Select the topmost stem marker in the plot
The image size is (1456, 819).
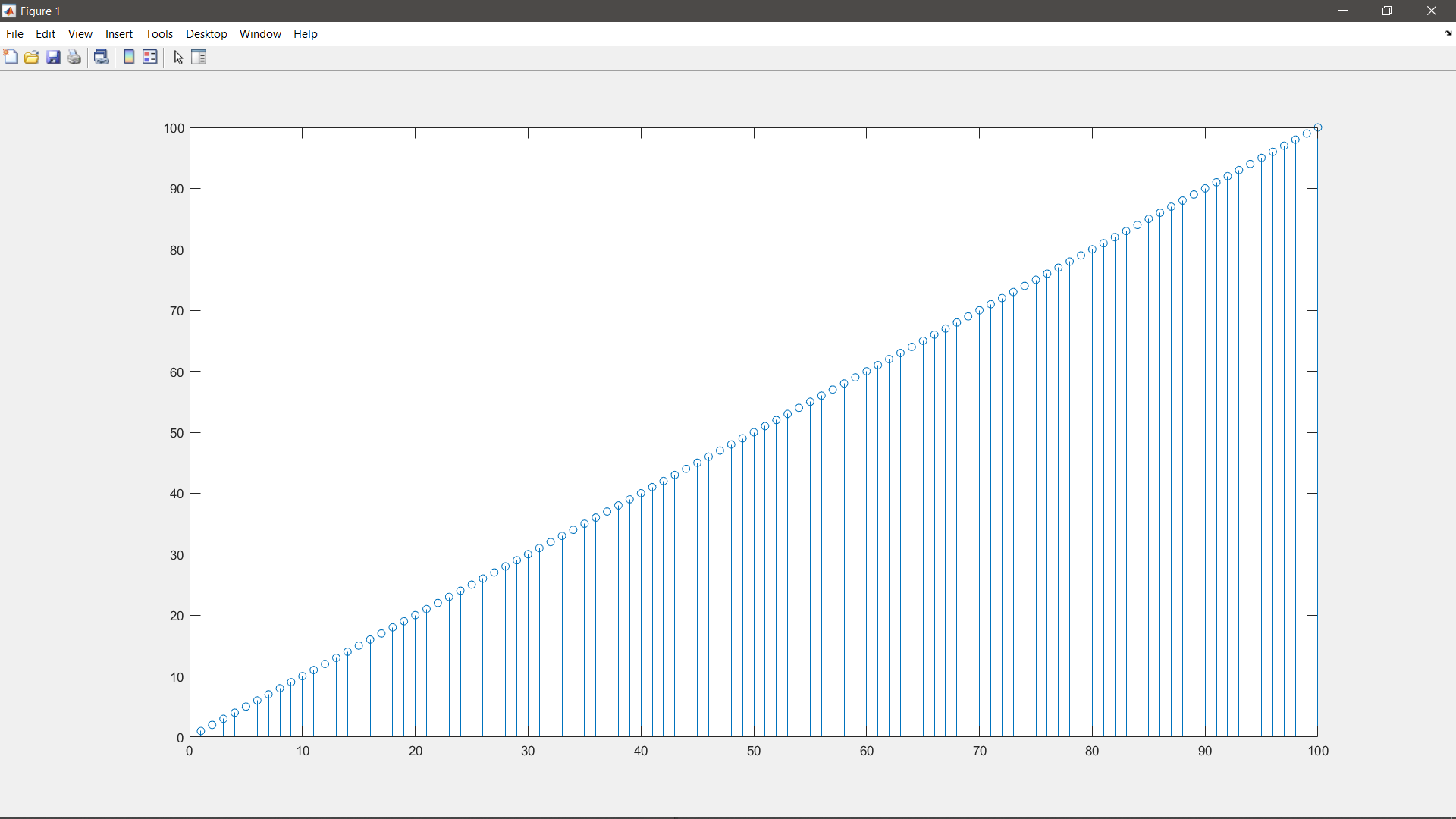[x=1318, y=127]
